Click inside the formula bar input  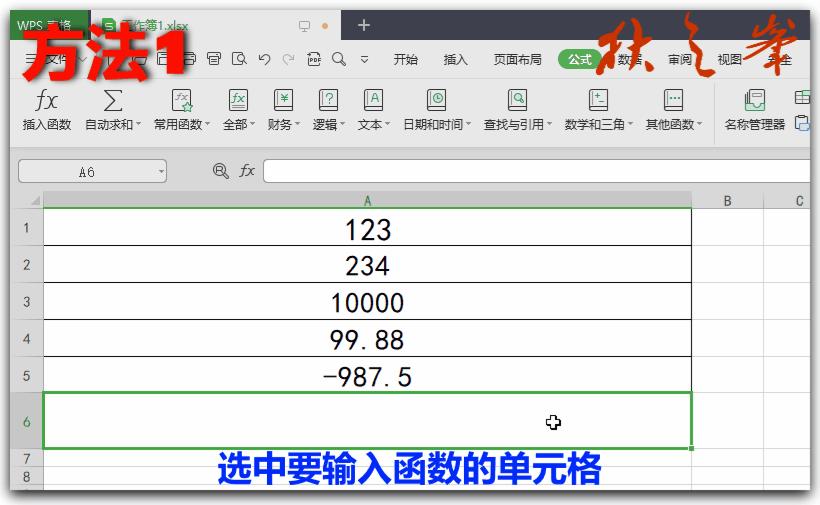(x=537, y=171)
